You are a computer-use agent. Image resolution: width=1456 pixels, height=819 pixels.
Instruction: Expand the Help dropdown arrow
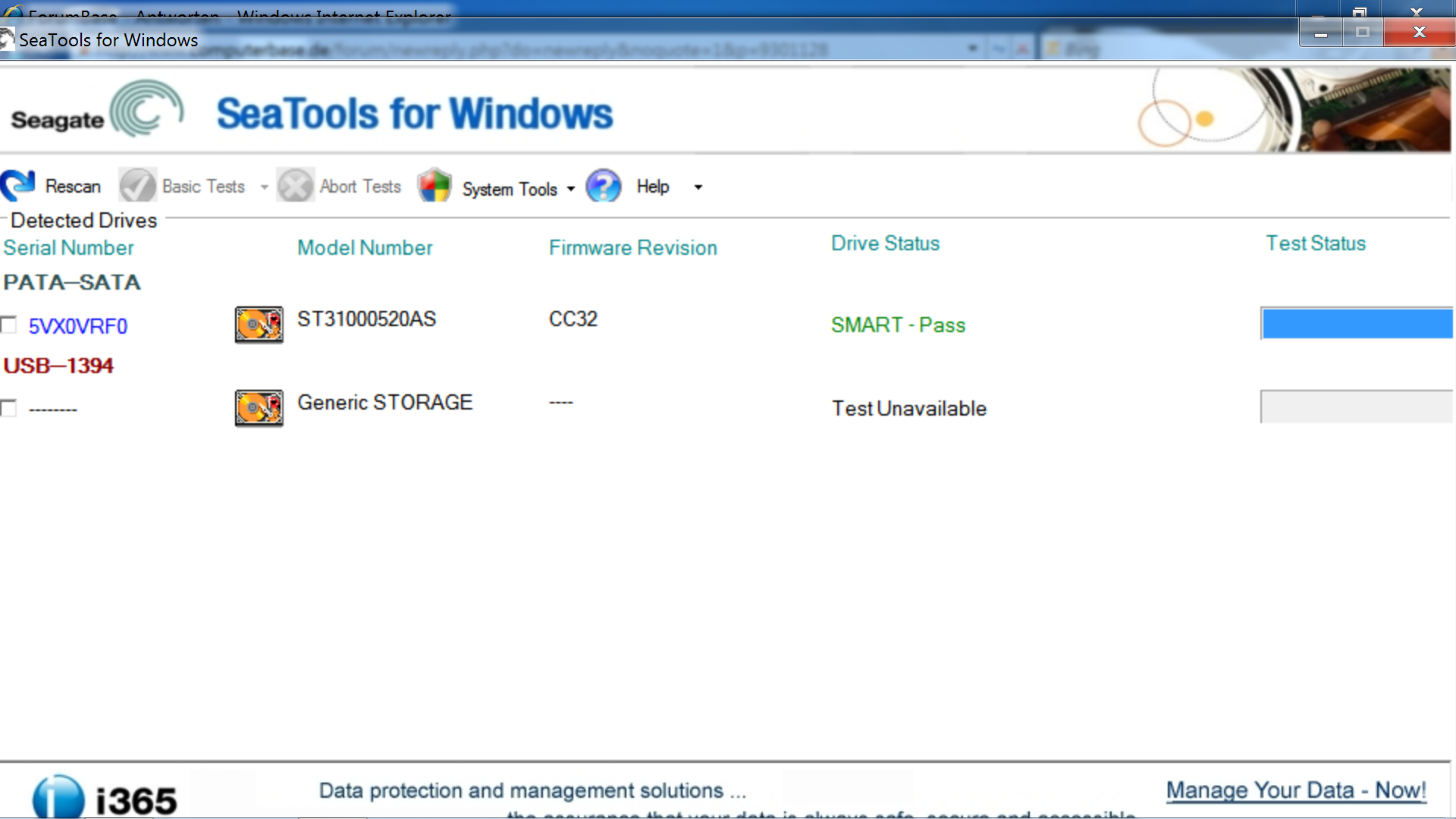coord(698,187)
